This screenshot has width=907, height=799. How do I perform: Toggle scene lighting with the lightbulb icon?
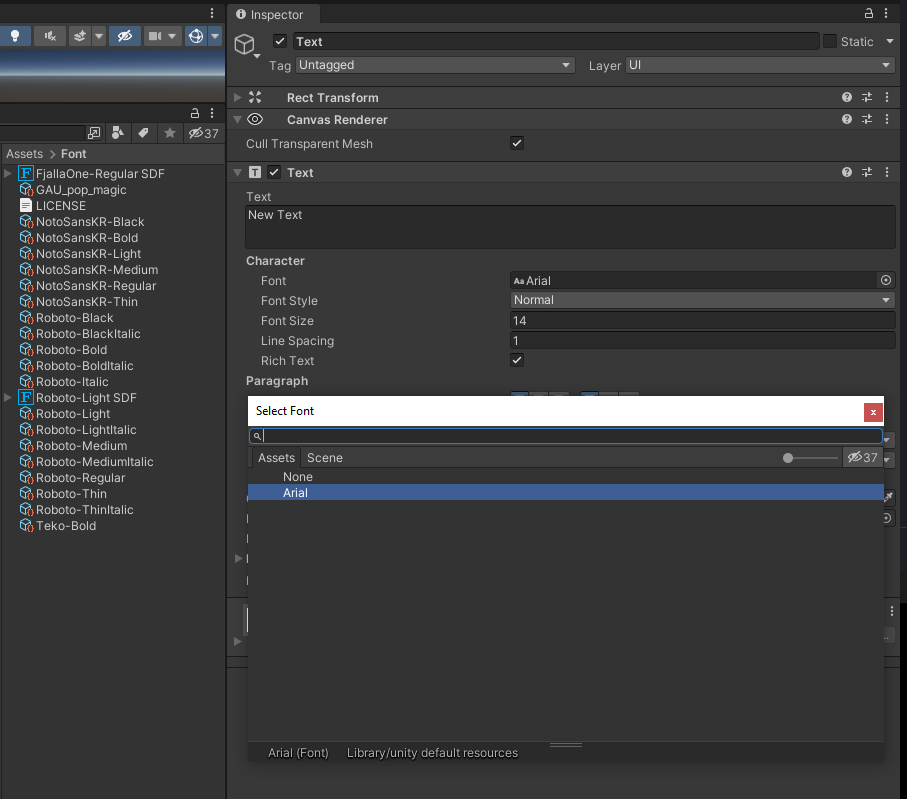point(15,36)
